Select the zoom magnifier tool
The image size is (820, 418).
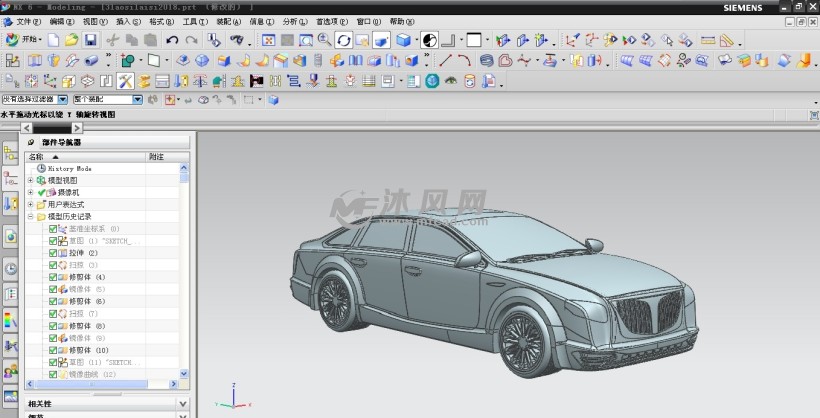tap(324, 40)
